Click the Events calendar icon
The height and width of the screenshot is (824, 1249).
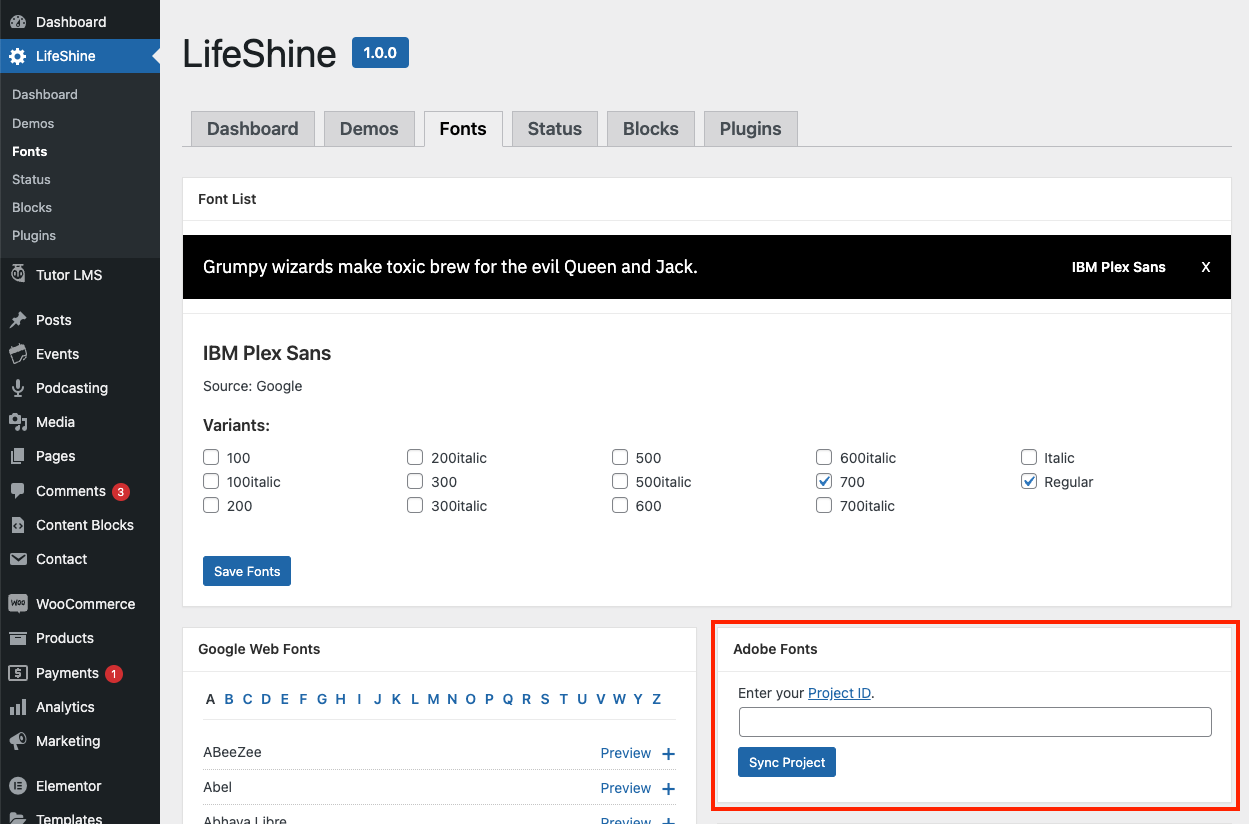[18, 354]
